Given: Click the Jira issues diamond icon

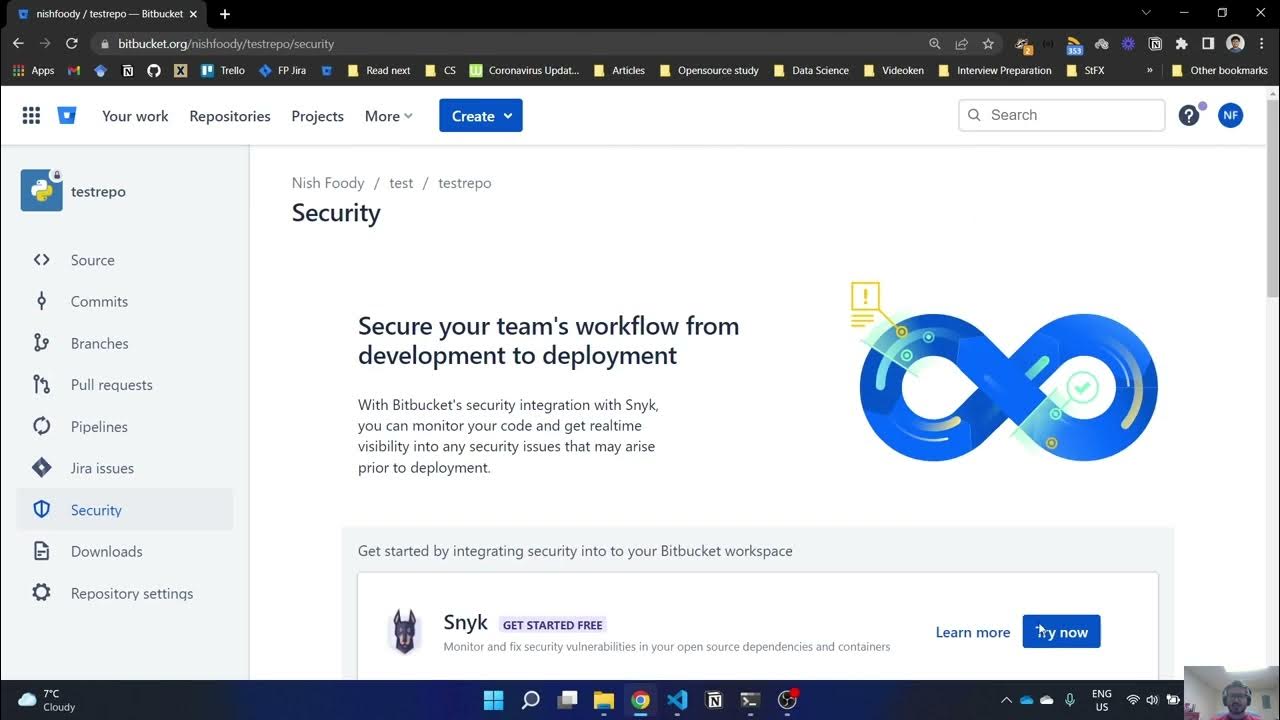Looking at the screenshot, I should 41,468.
